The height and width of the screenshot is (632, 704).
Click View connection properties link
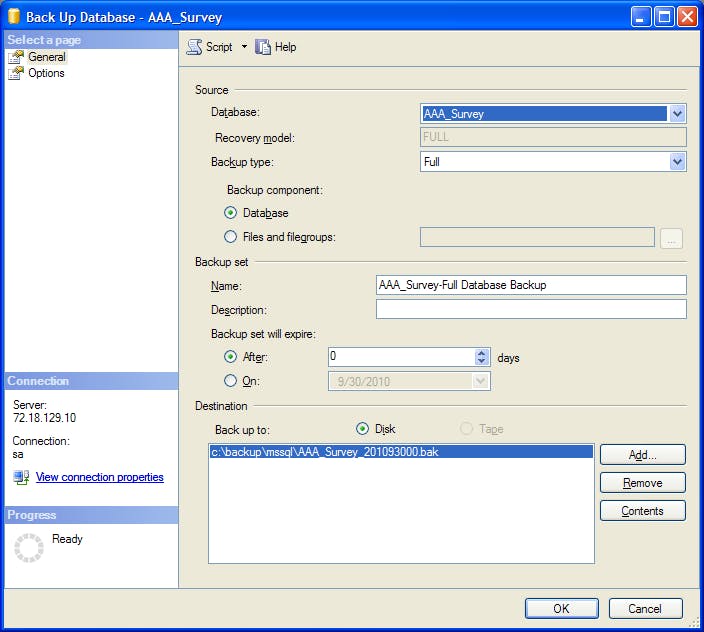(x=100, y=477)
